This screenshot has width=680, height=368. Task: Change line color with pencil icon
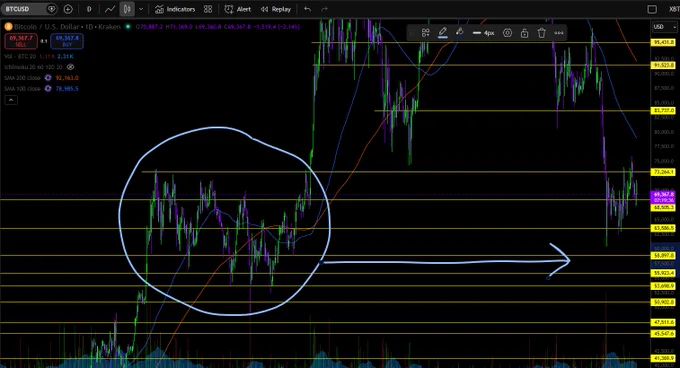pyautogui.click(x=442, y=33)
